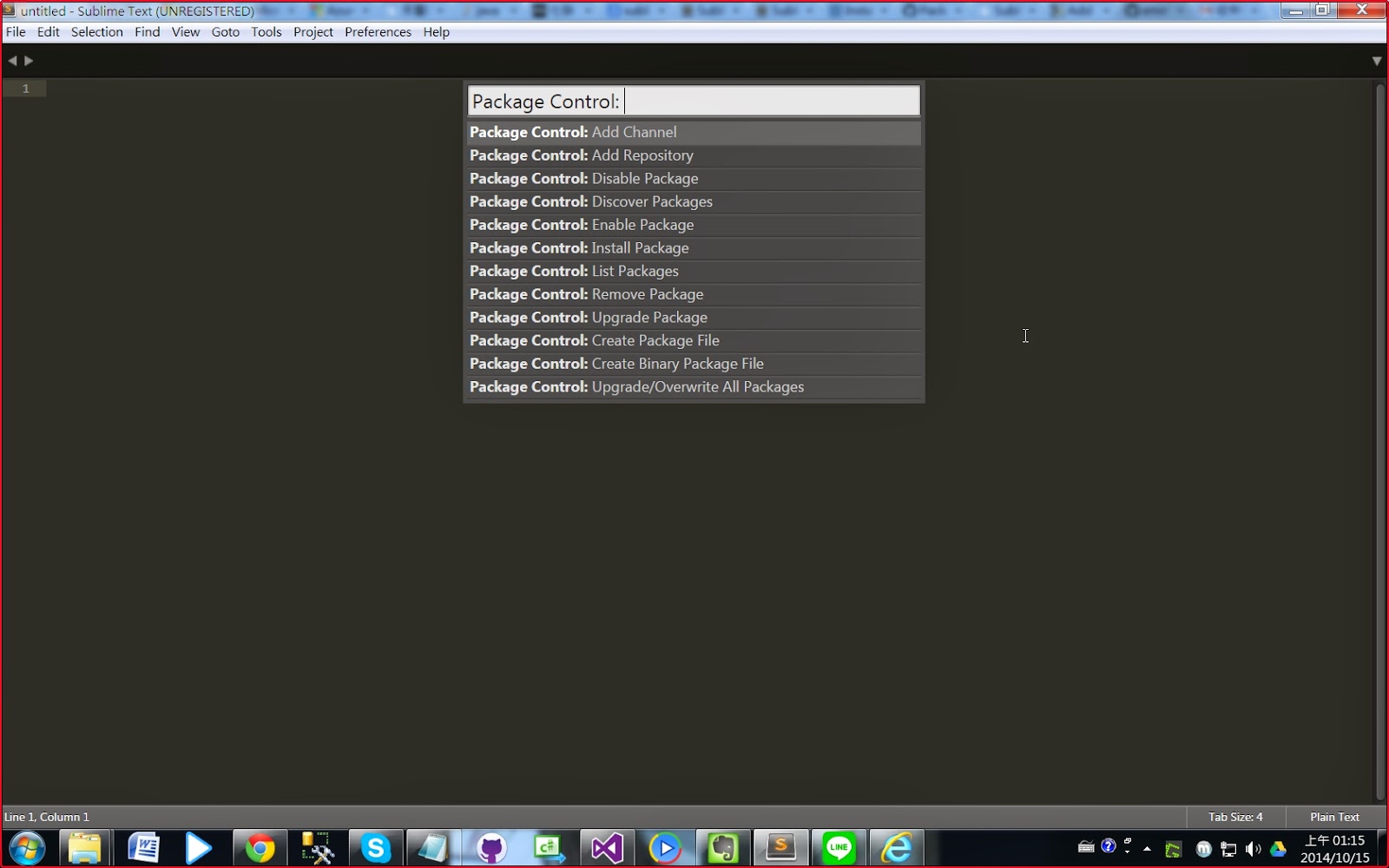Open the Help menu
This screenshot has width=1389, height=868.
pos(437,32)
